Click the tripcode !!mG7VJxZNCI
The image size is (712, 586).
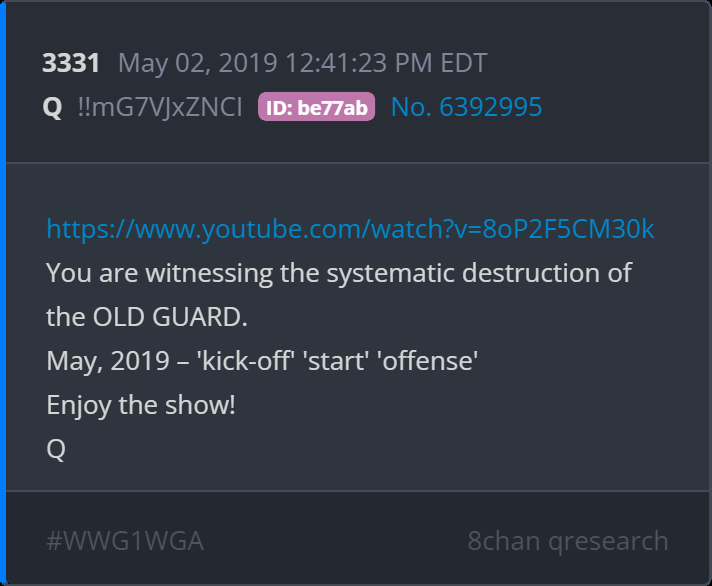click(x=160, y=107)
